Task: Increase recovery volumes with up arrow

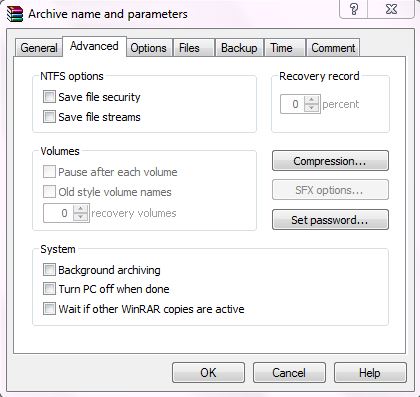Action: tap(81, 209)
